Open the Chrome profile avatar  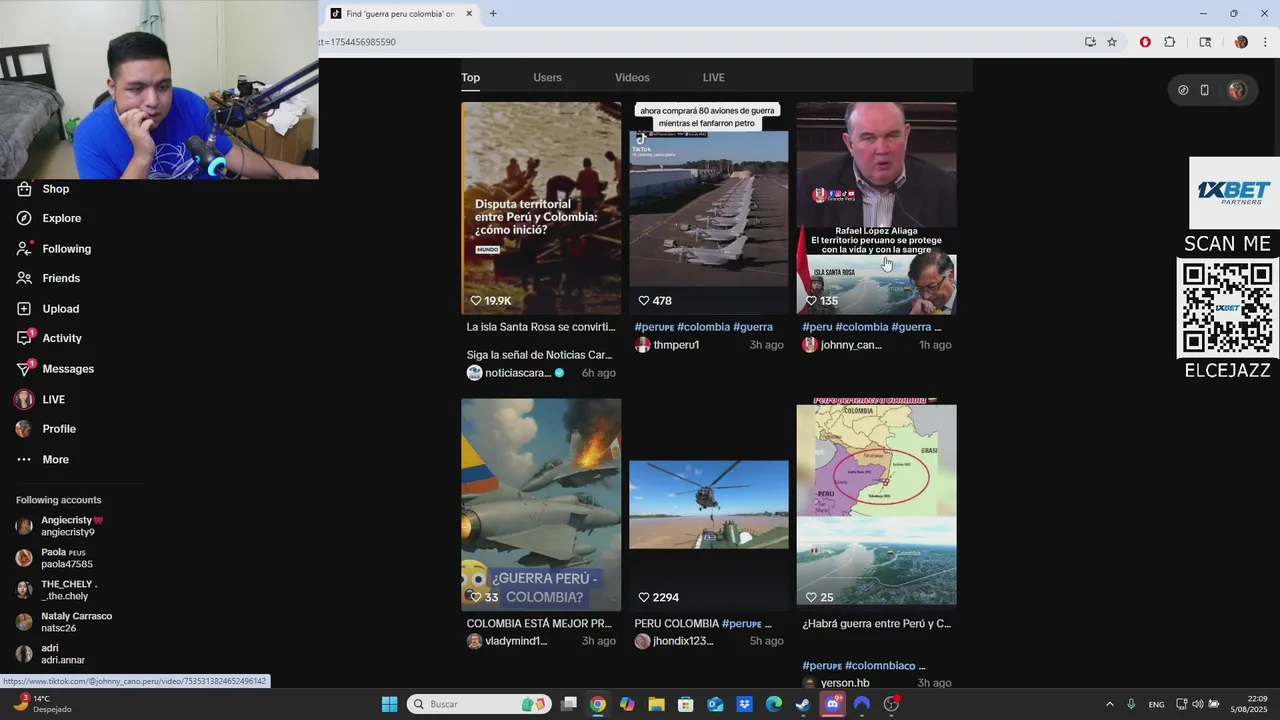[1241, 42]
